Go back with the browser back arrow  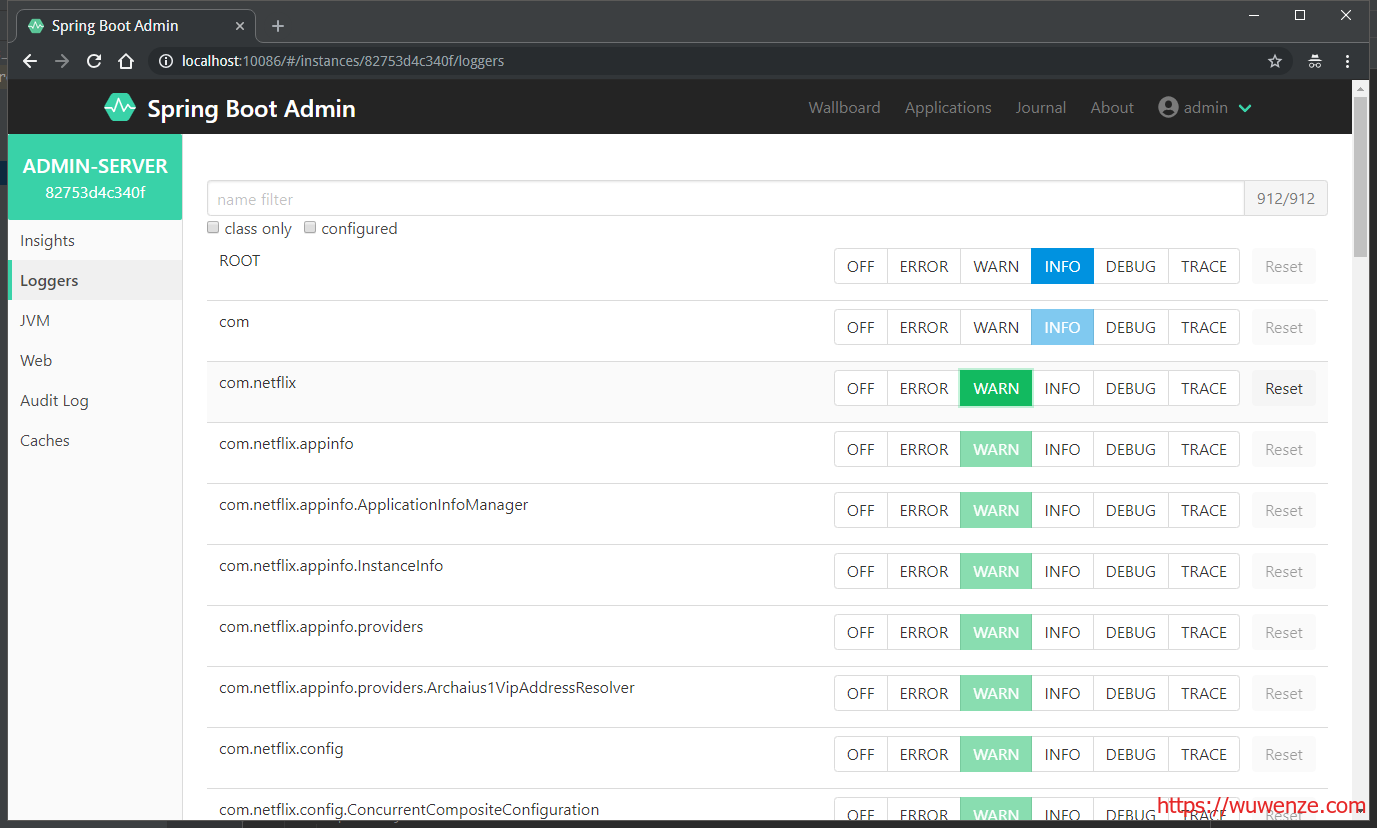coord(30,61)
